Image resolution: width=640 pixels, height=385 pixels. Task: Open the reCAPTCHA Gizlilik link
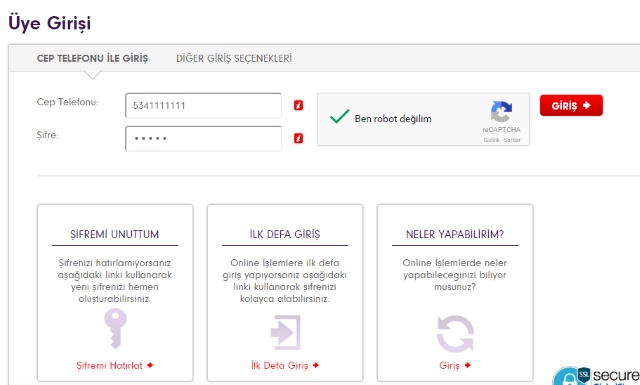point(492,140)
